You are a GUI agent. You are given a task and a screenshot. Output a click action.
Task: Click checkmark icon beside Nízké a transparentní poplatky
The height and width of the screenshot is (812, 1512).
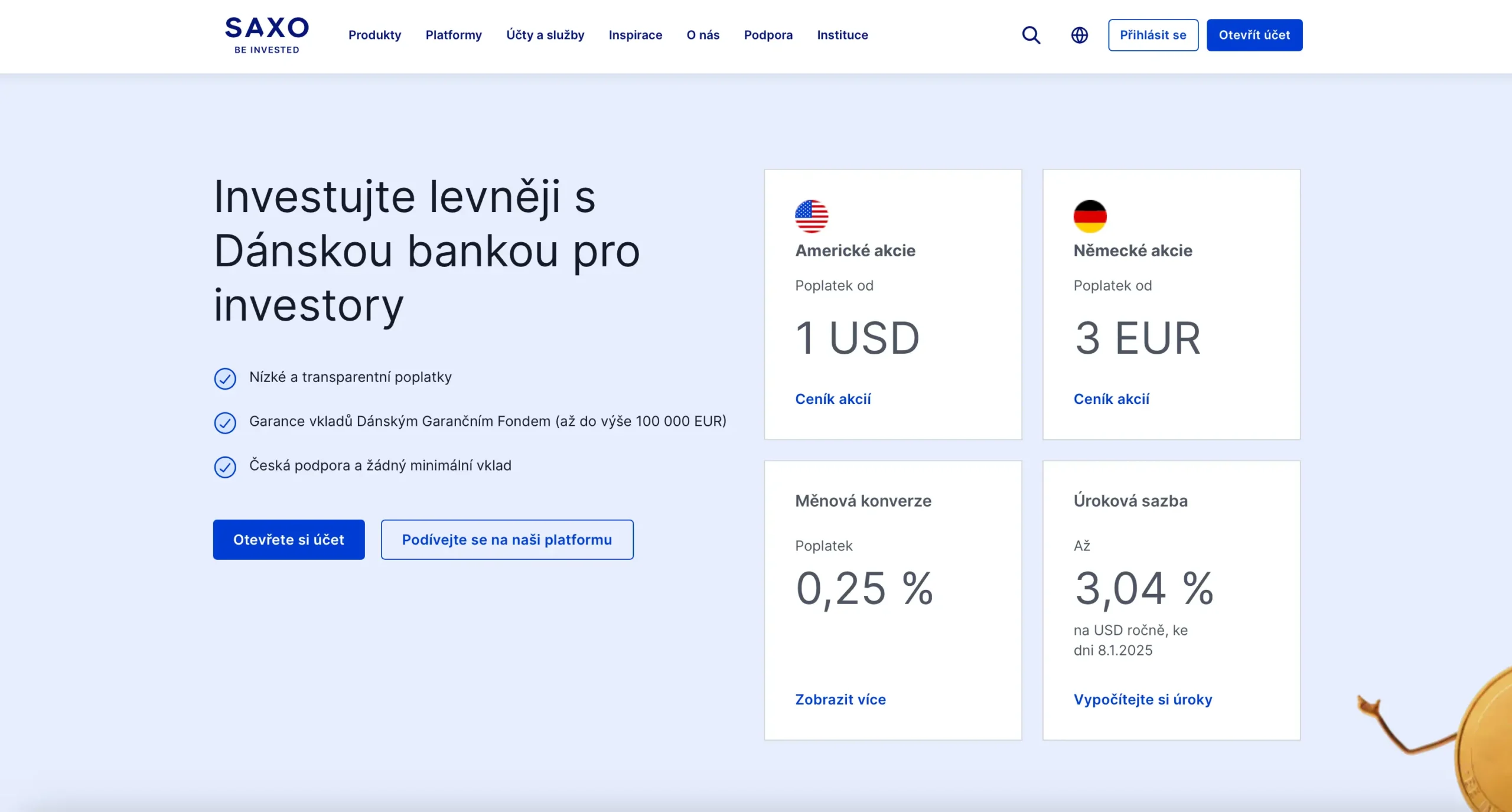225,379
